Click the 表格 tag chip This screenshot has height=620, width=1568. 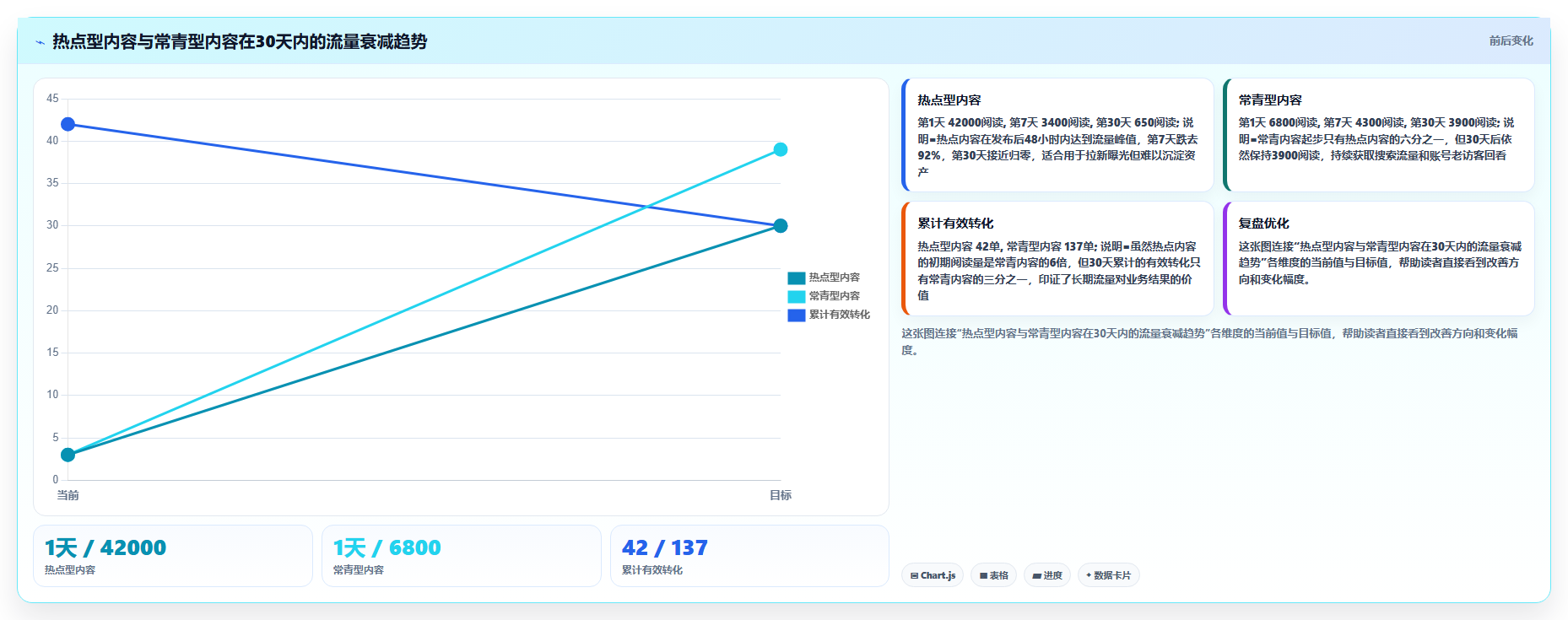tap(994, 575)
